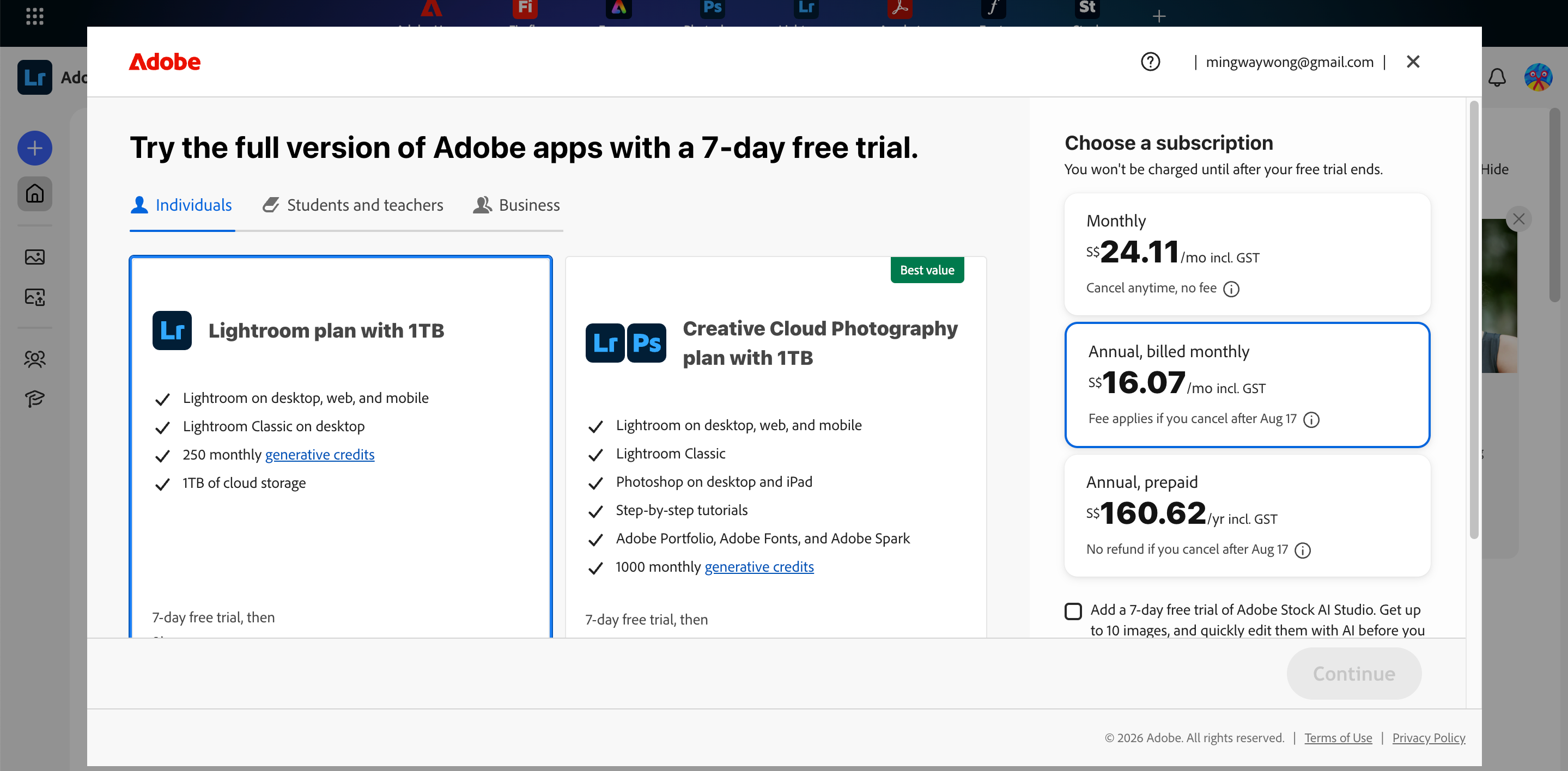Open the user profile avatar

pos(1537,77)
